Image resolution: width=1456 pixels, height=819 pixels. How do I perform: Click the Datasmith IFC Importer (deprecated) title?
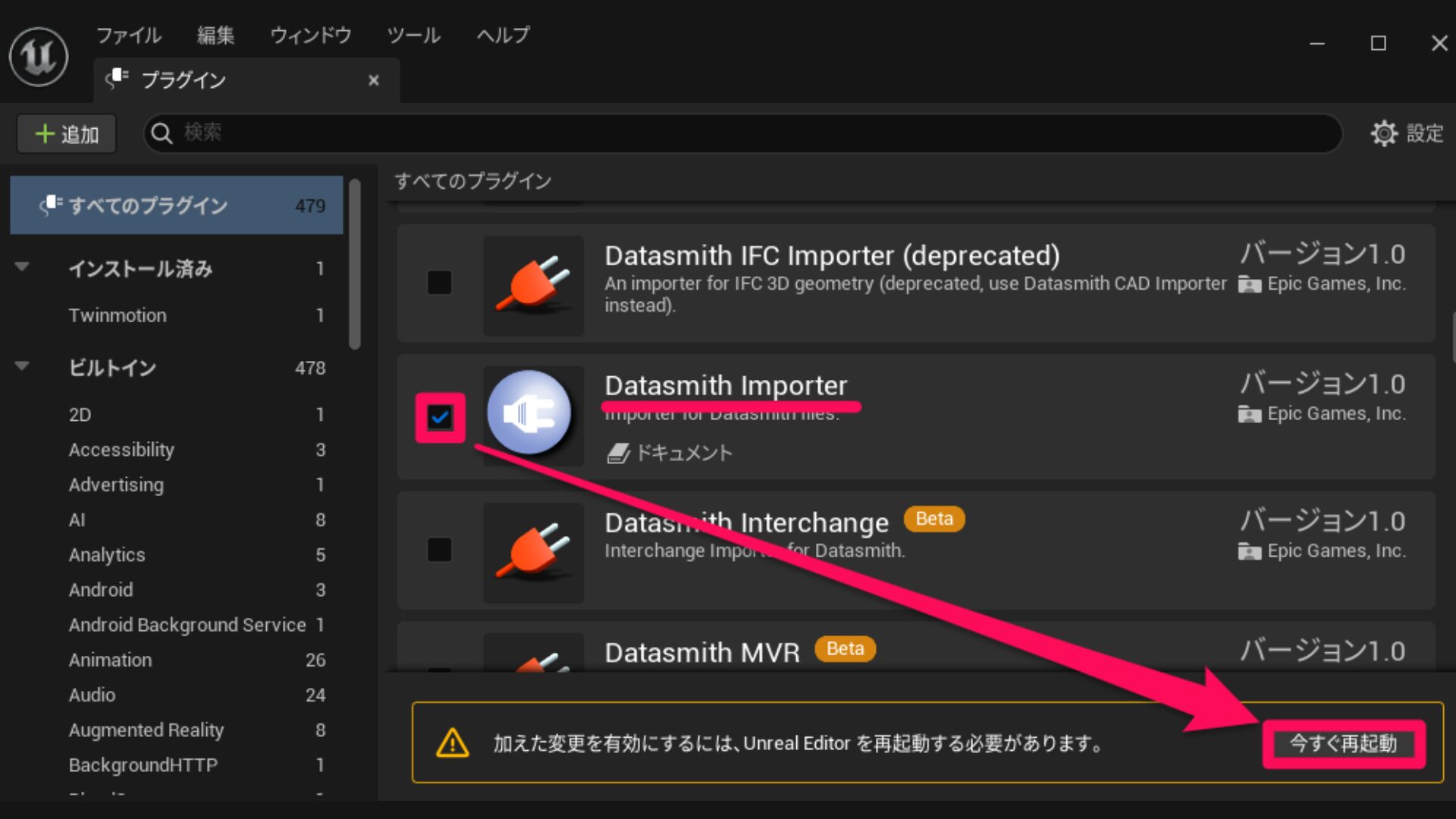tap(832, 256)
